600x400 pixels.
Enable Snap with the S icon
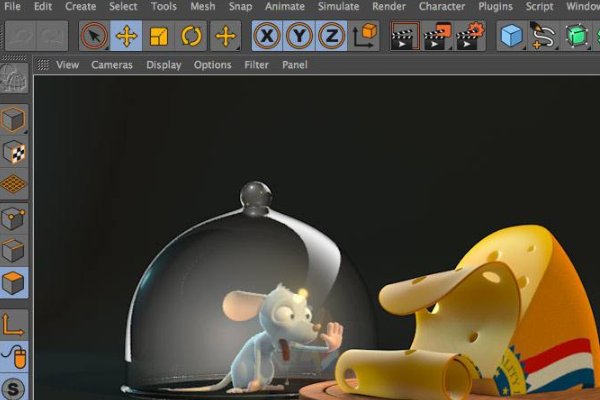[15, 388]
